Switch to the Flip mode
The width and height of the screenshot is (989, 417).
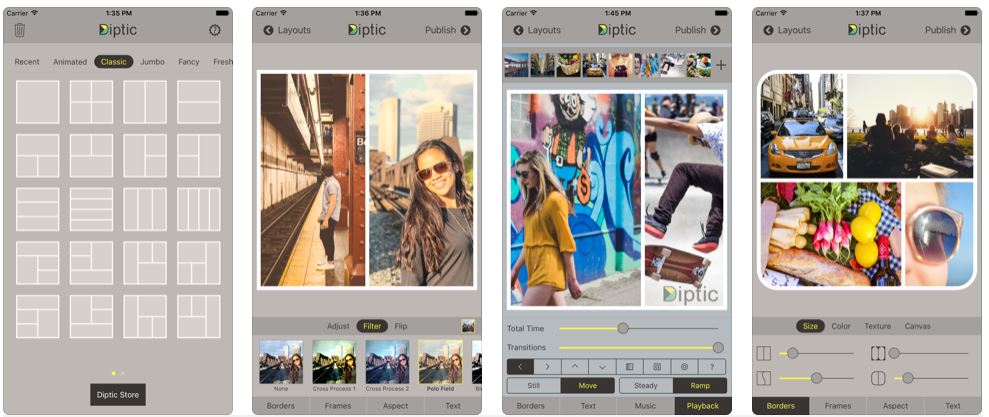(x=401, y=326)
